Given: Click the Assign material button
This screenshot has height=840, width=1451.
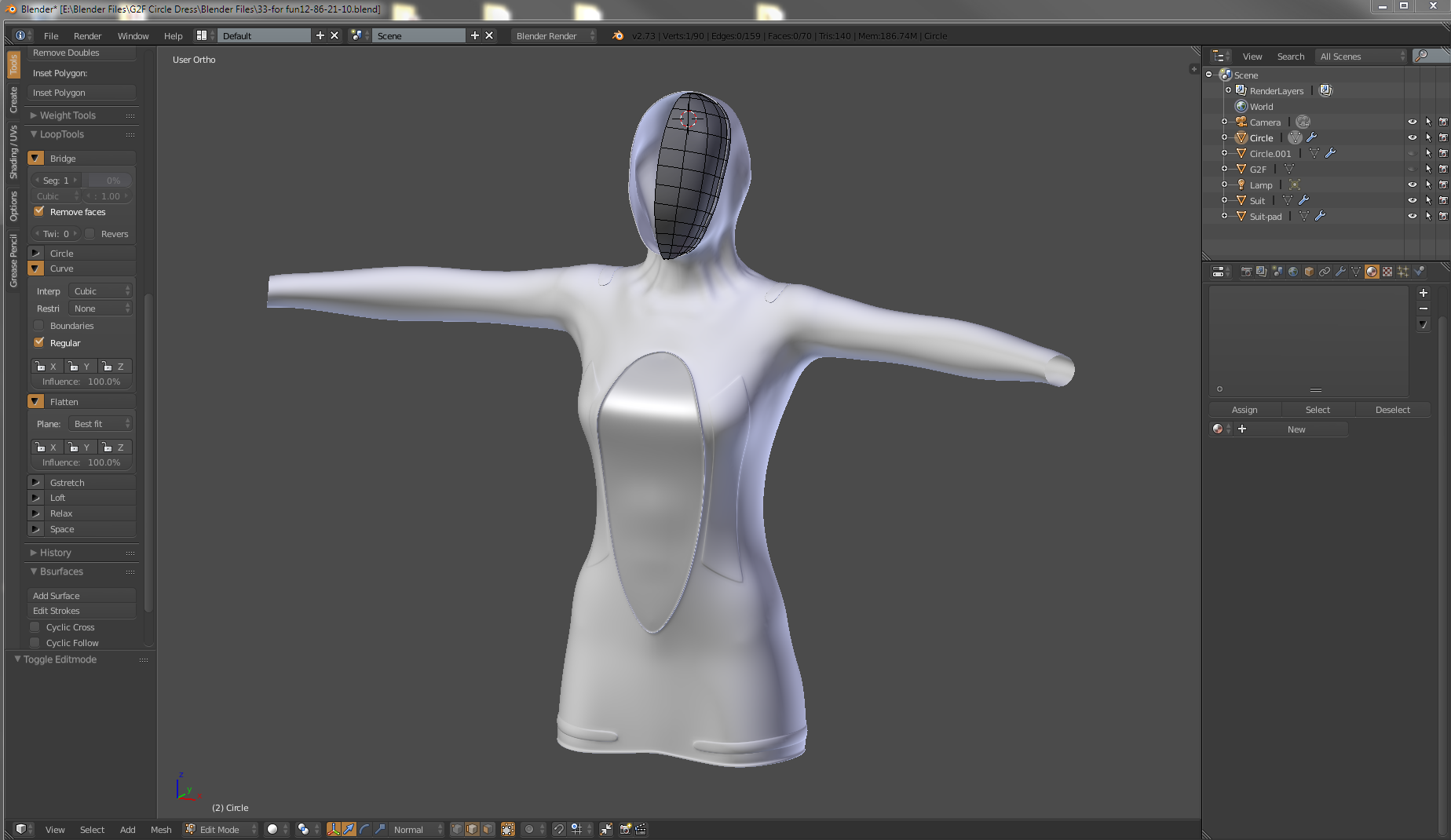Looking at the screenshot, I should coord(1244,409).
